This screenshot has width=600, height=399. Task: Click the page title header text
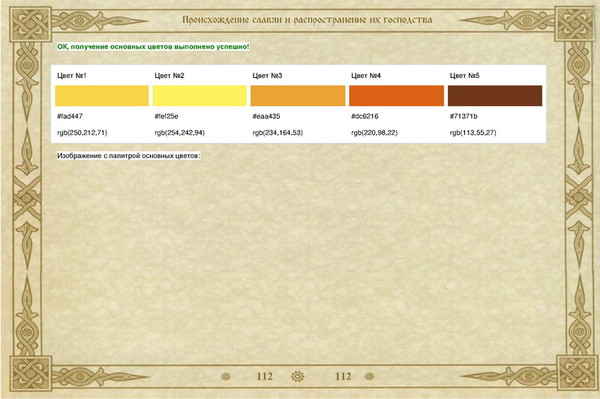[x=307, y=20]
